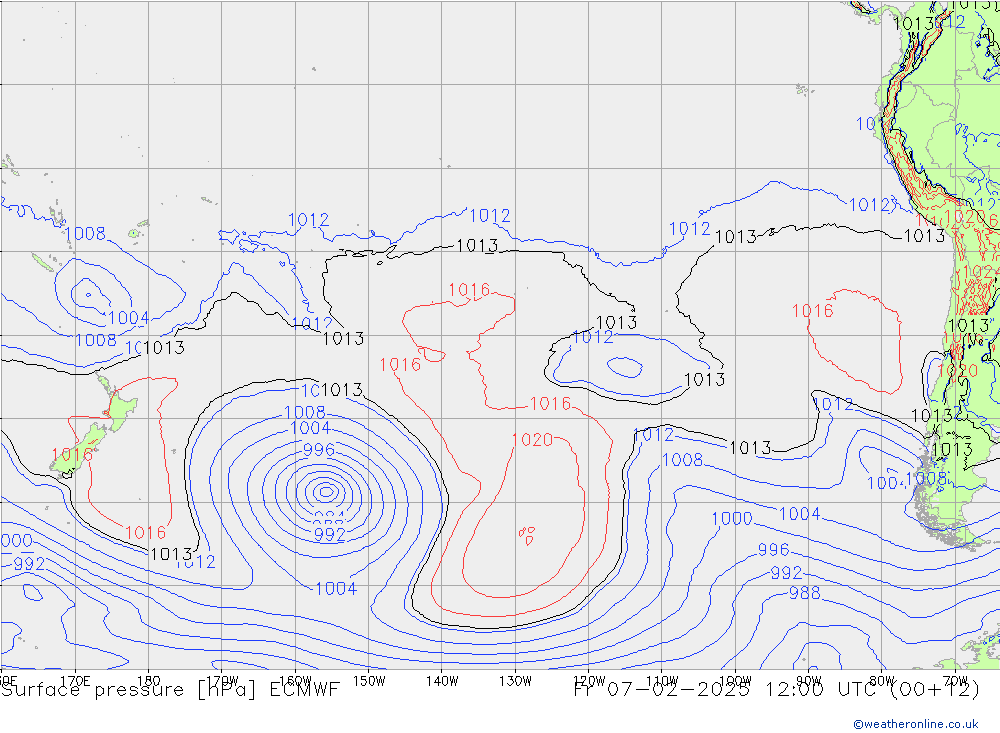1000x733 pixels.
Task: Select the 160W longitude axis label
Action: click(295, 681)
